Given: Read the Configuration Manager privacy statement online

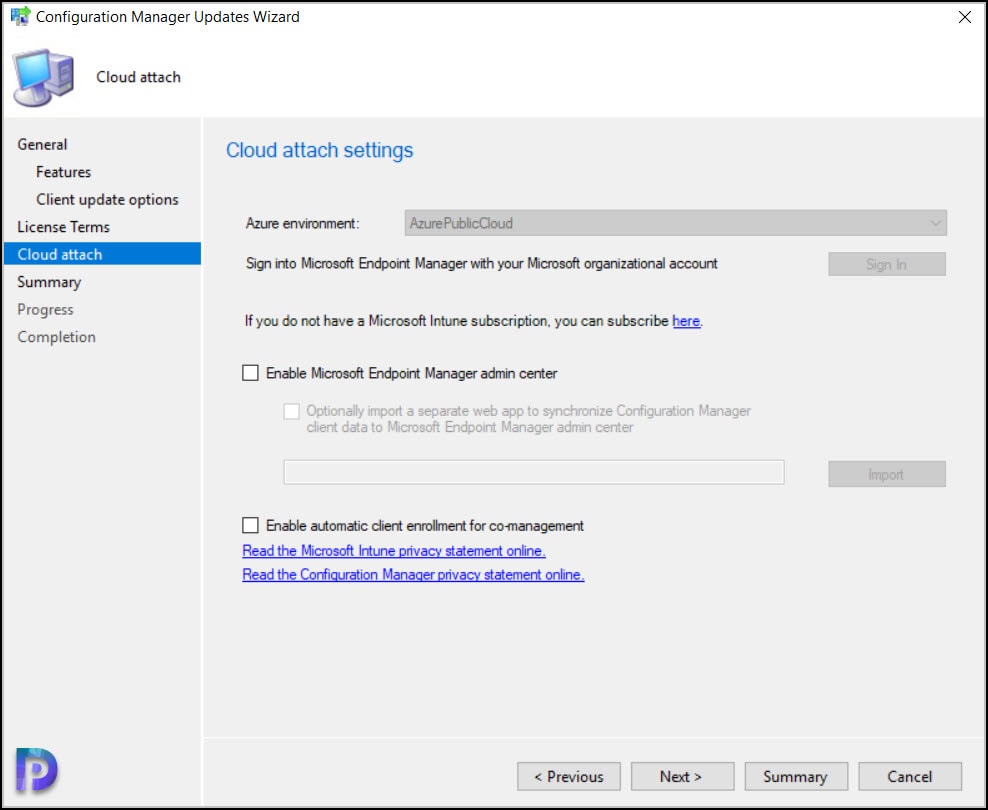Looking at the screenshot, I should [413, 574].
